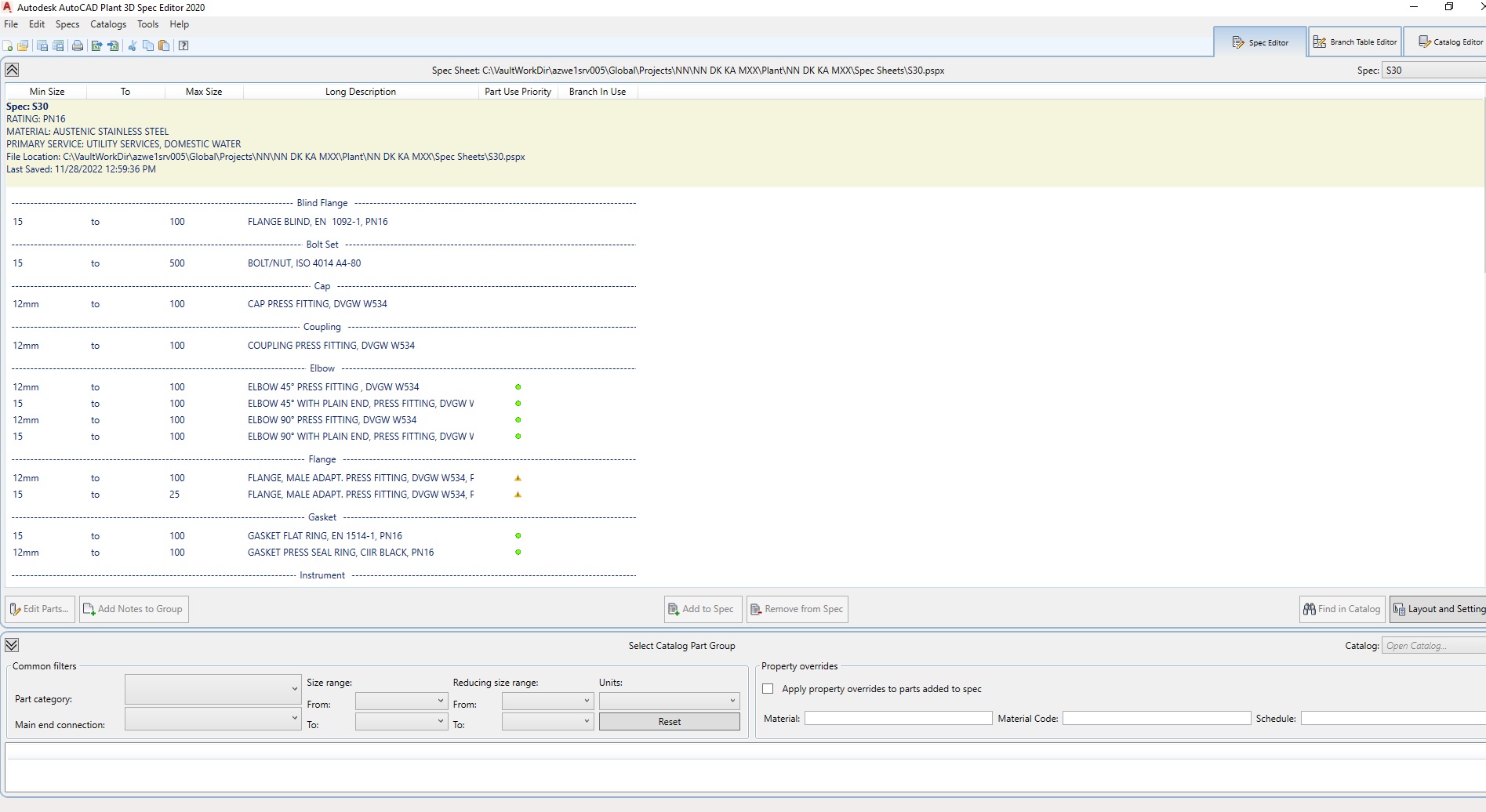The height and width of the screenshot is (812, 1486).
Task: Click priority dot for GASKET FLAT RING row
Action: click(518, 535)
